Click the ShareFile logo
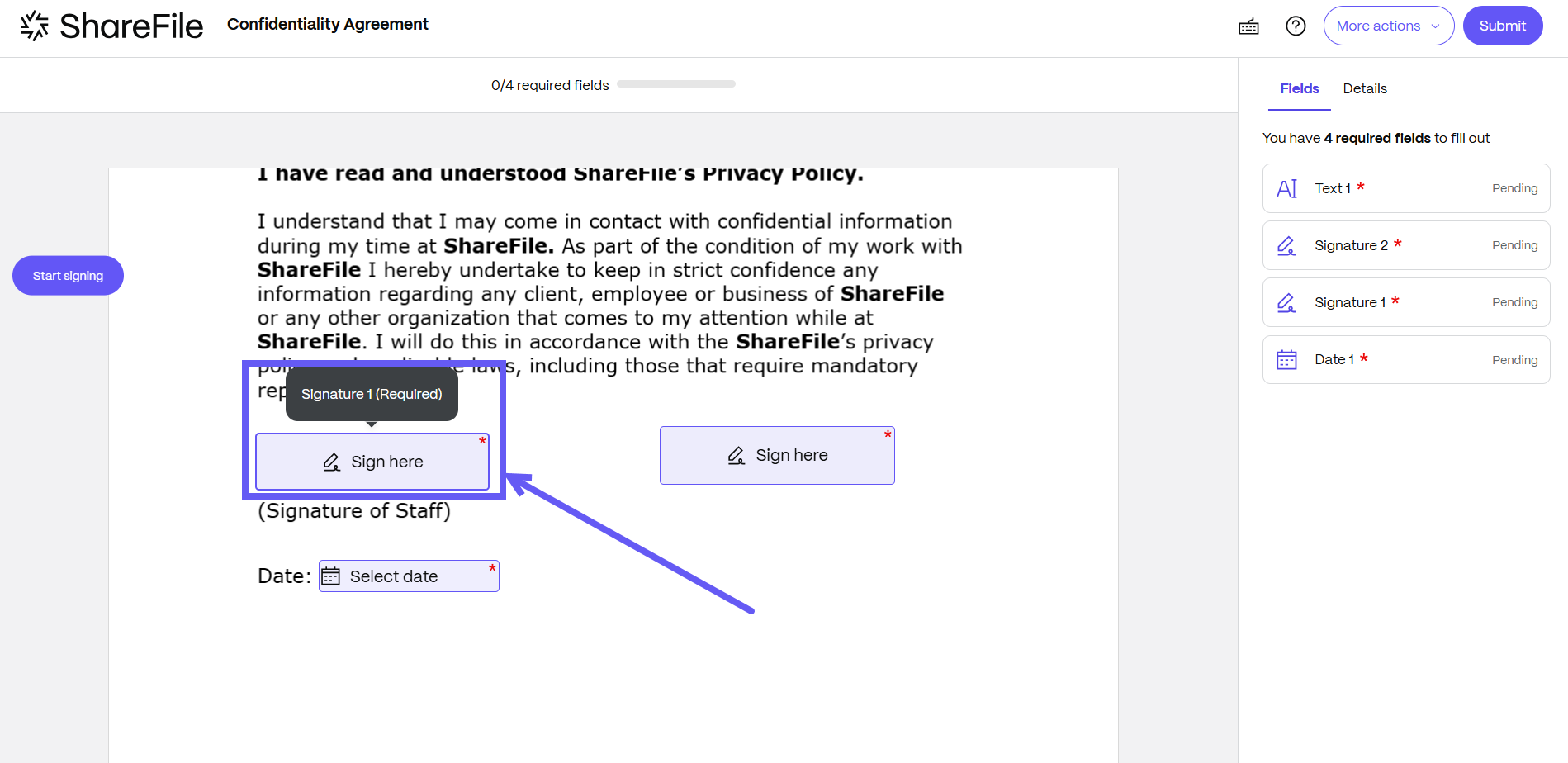1568x763 pixels. [111, 26]
